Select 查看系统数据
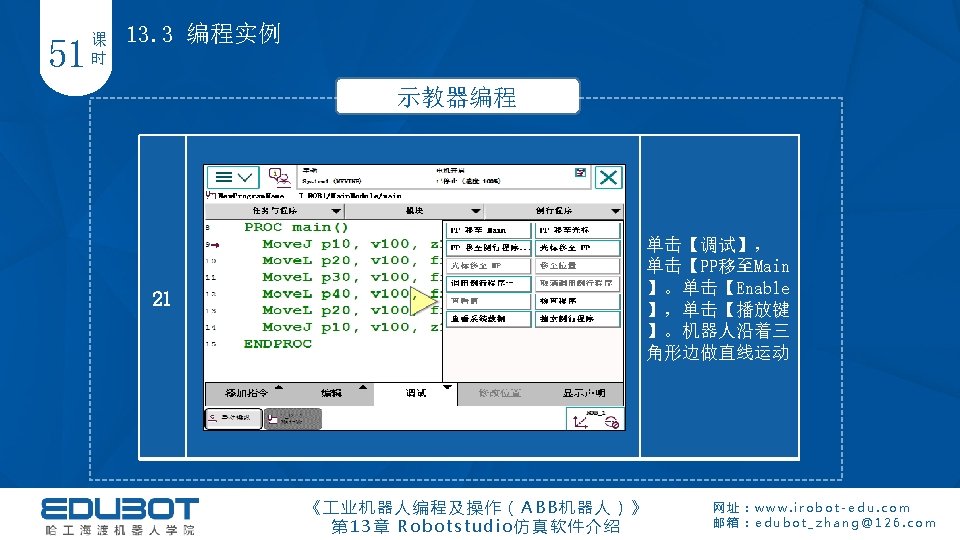960x540 pixels. (489, 319)
